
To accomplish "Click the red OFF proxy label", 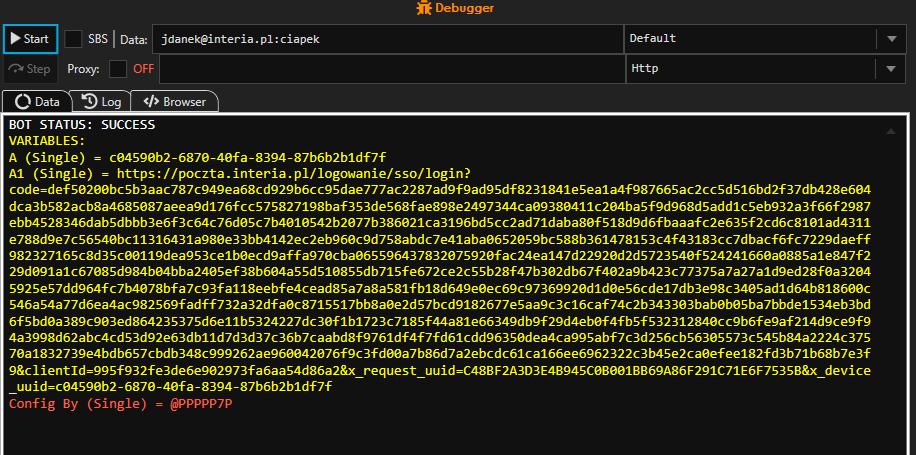I will tap(144, 69).
